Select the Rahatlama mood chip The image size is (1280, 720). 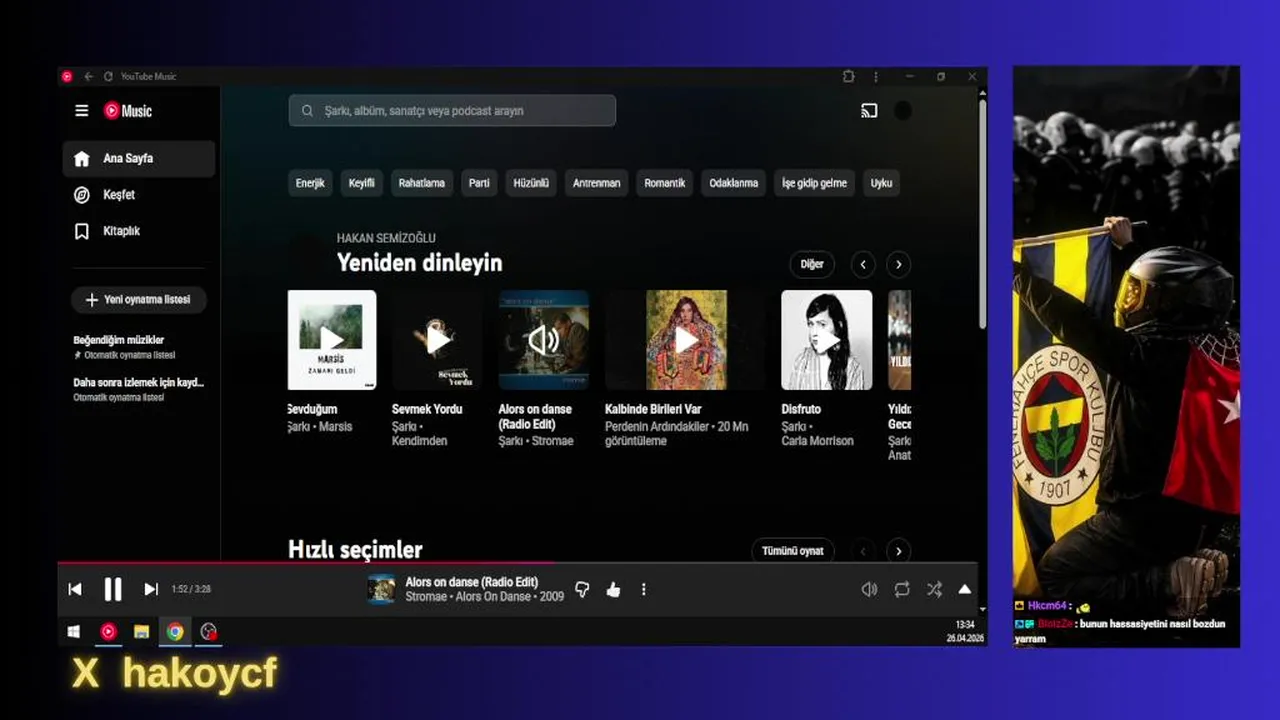point(422,183)
